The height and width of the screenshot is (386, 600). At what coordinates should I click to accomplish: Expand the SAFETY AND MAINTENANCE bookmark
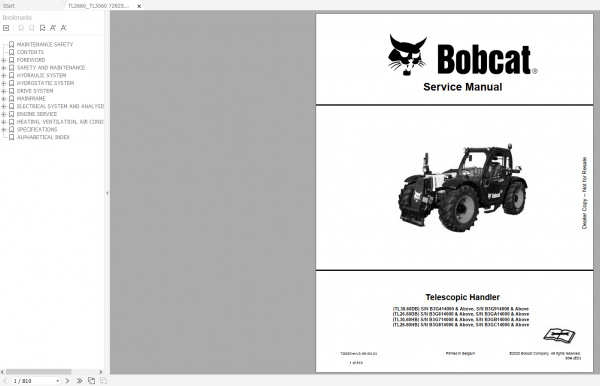pos(3,68)
